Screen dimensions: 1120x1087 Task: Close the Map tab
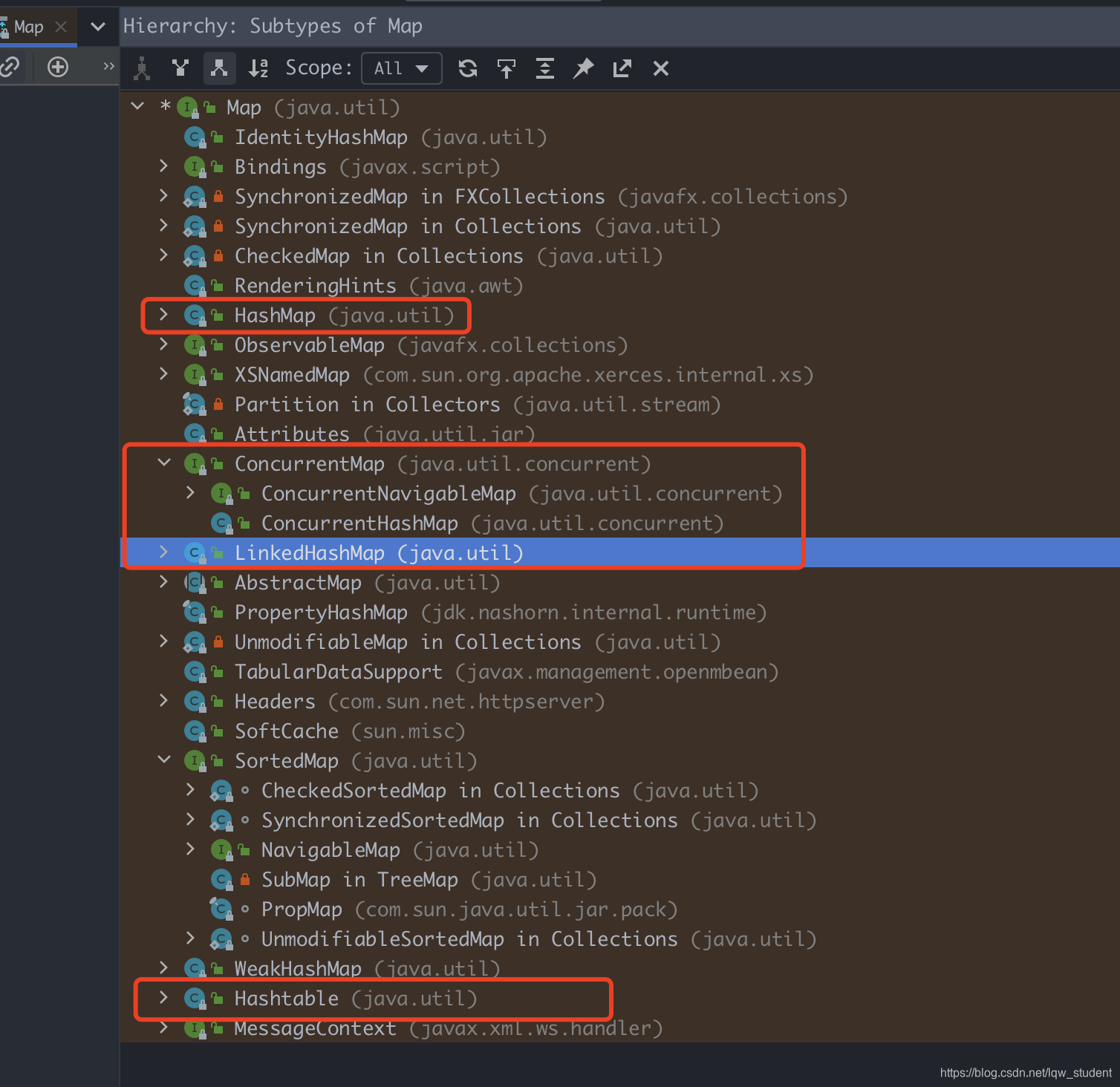[x=62, y=27]
